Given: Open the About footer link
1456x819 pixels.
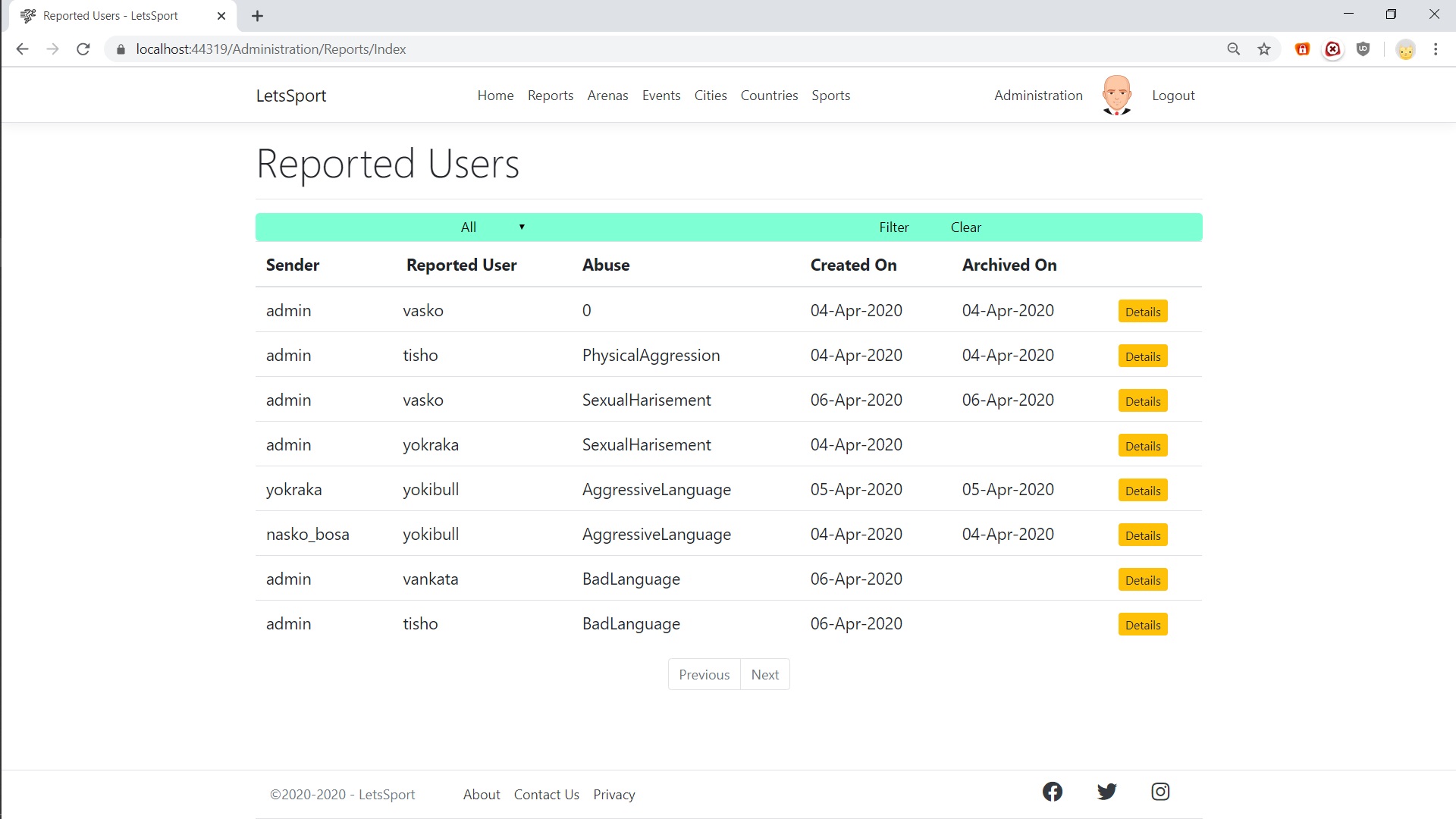Looking at the screenshot, I should pos(482,795).
